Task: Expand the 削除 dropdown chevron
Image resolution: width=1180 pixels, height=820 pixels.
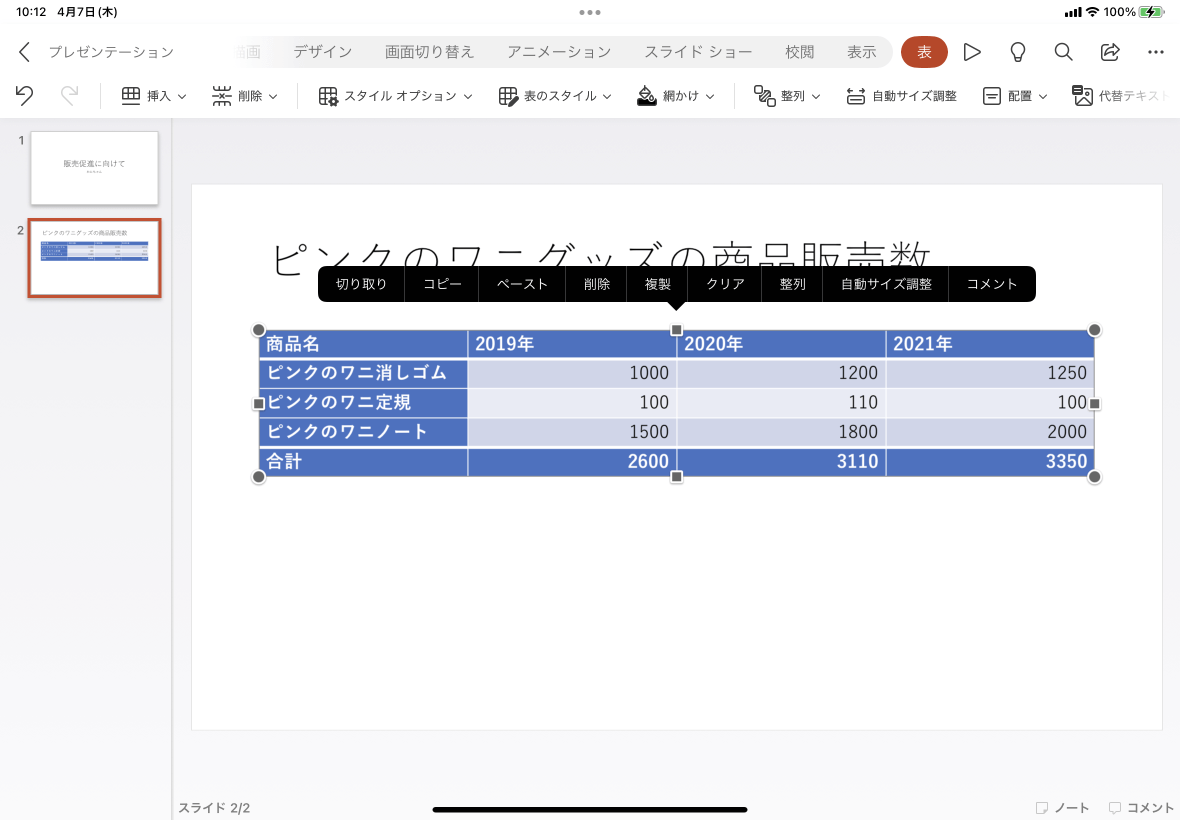Action: [273, 96]
